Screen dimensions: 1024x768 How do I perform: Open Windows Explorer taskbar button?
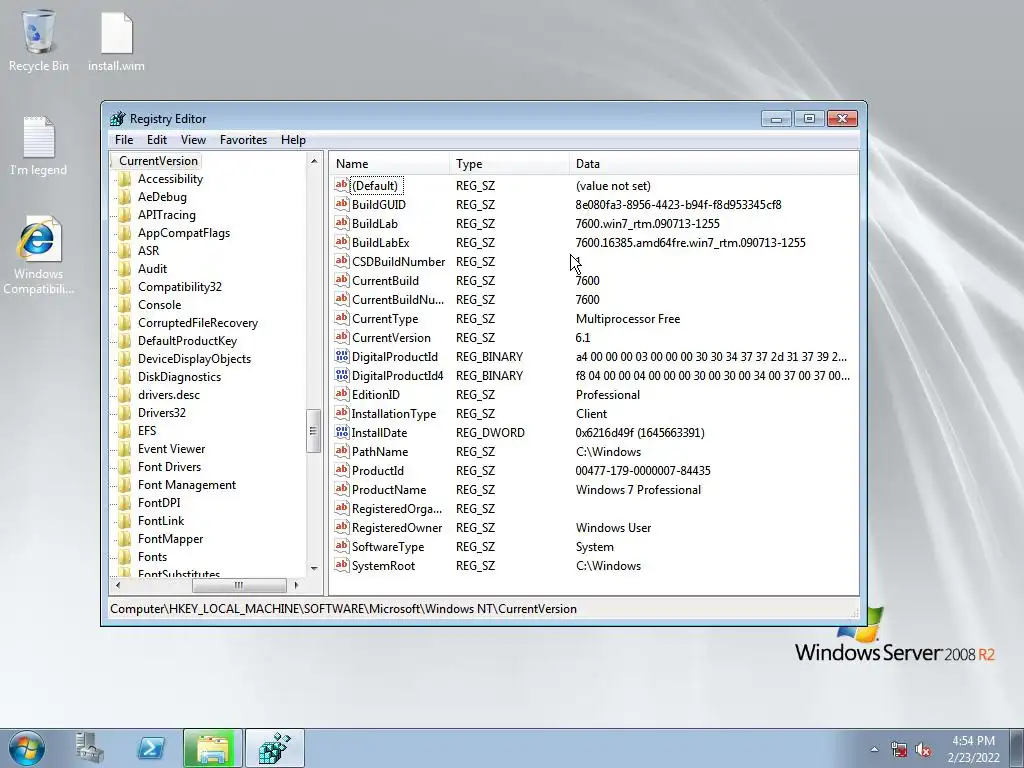pyautogui.click(x=212, y=748)
